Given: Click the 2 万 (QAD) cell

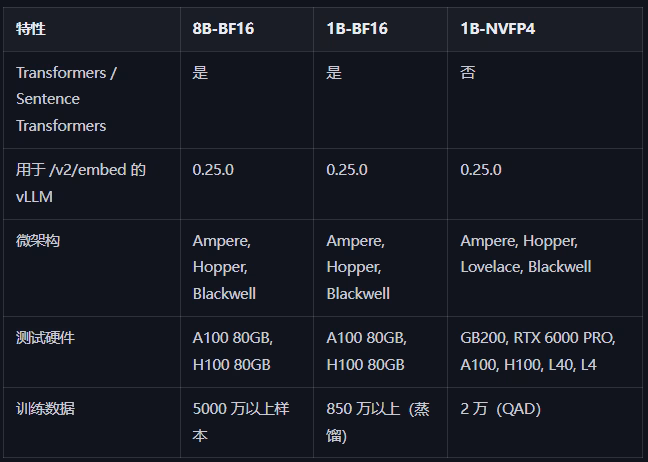Looking at the screenshot, I should coord(500,409).
